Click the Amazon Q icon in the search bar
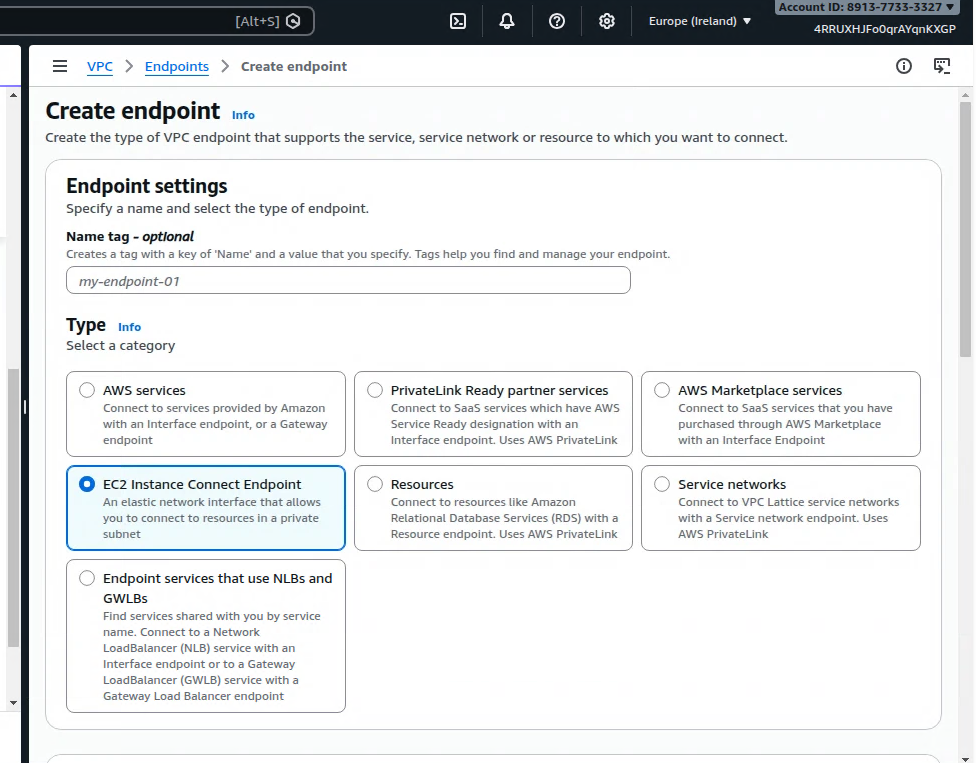Image resolution: width=976 pixels, height=763 pixels. (x=293, y=21)
